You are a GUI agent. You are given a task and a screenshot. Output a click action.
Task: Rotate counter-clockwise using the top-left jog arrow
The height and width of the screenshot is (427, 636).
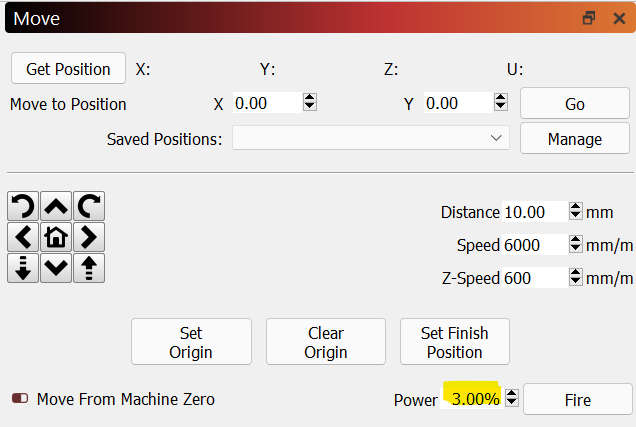23,206
